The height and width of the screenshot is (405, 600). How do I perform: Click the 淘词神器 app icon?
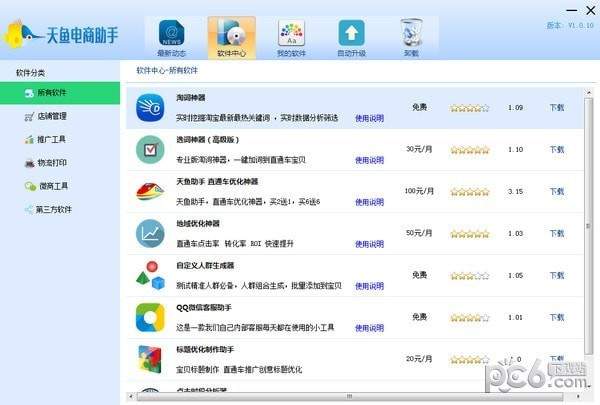pyautogui.click(x=150, y=107)
